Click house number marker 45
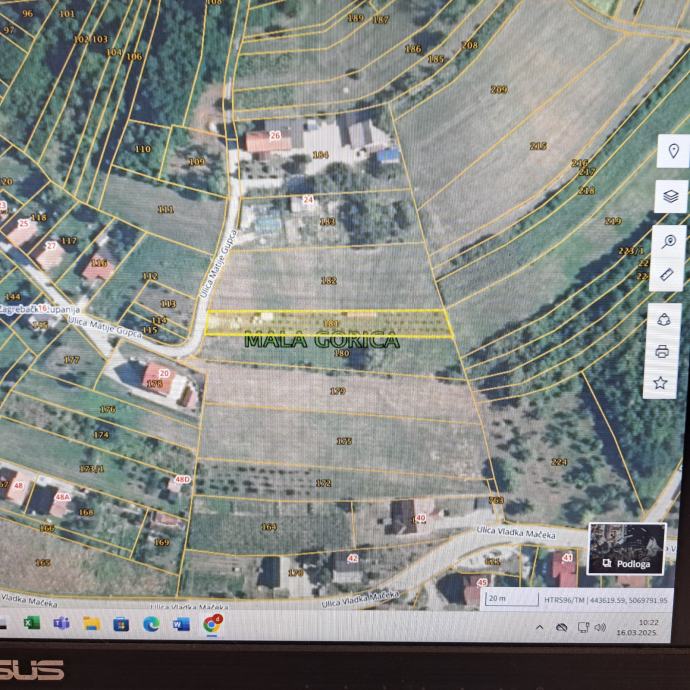 (482, 583)
